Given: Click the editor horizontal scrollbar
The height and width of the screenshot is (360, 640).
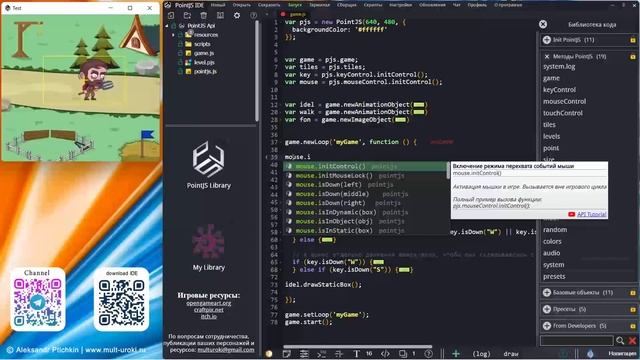Looking at the screenshot, I should pyautogui.click(x=358, y=347).
